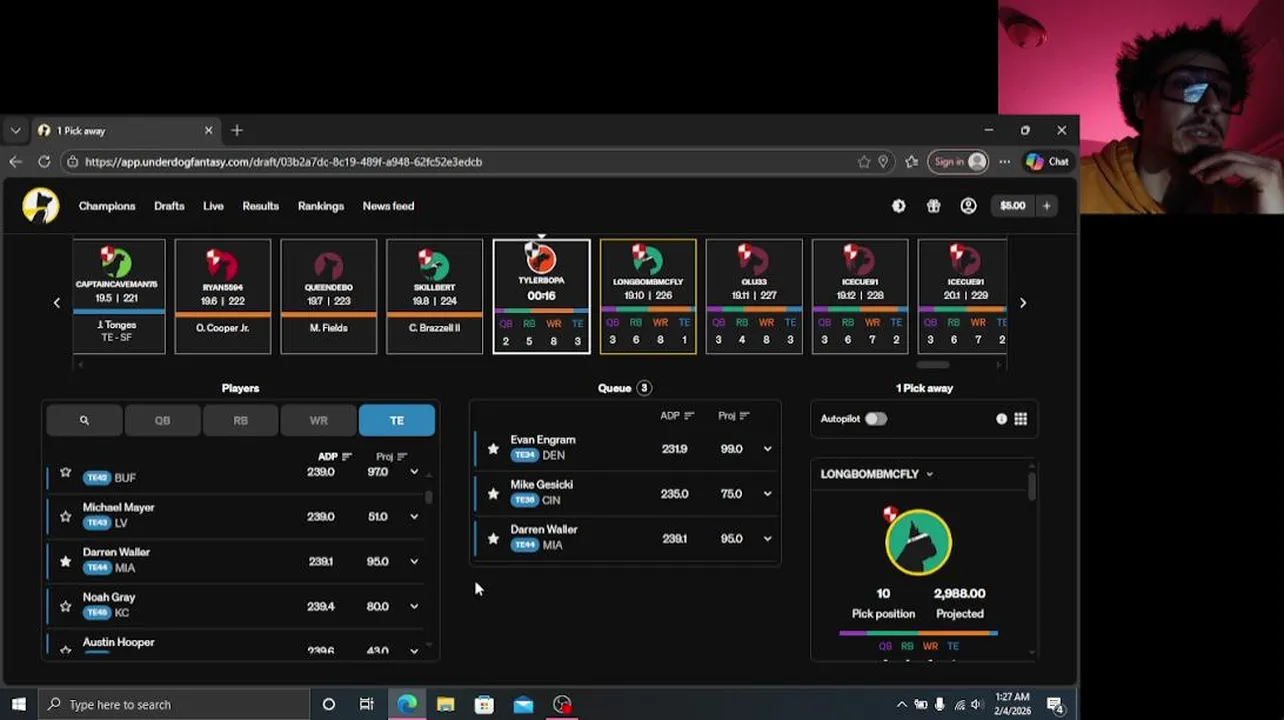The image size is (1284, 720).
Task: Open Mail app from the taskbar
Action: (x=523, y=704)
